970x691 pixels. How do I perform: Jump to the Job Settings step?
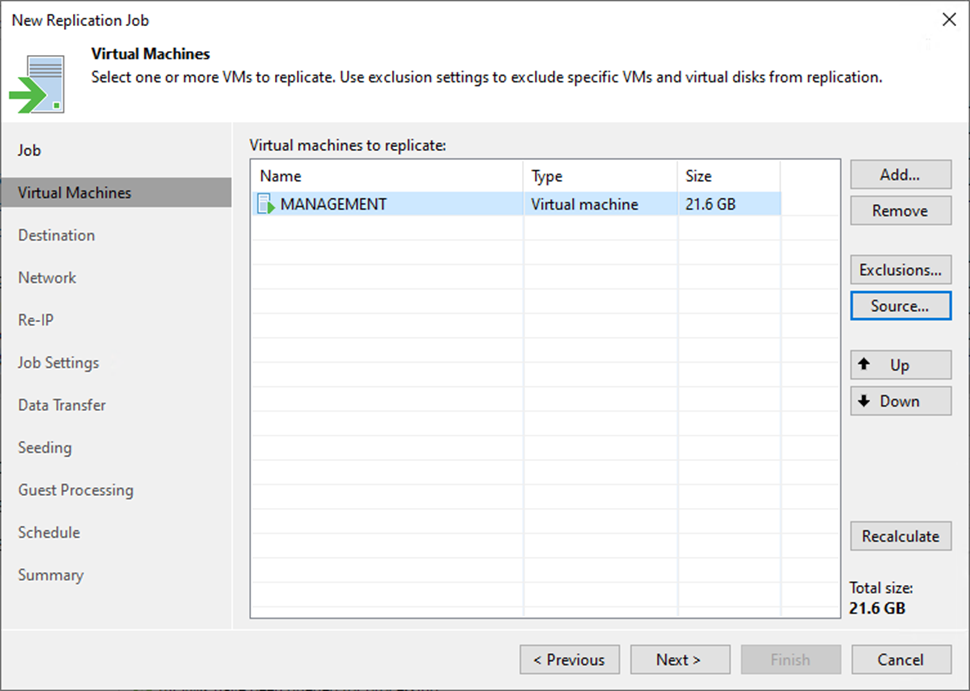point(59,363)
